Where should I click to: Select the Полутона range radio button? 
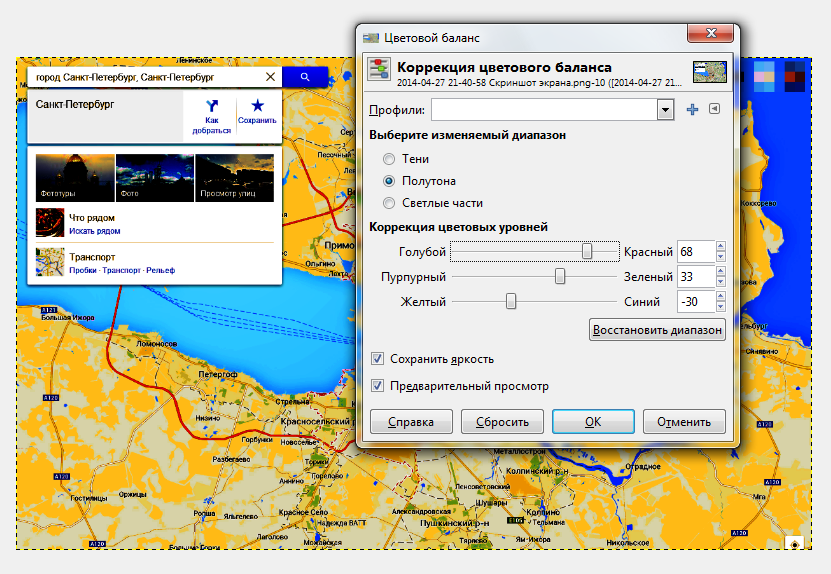389,181
